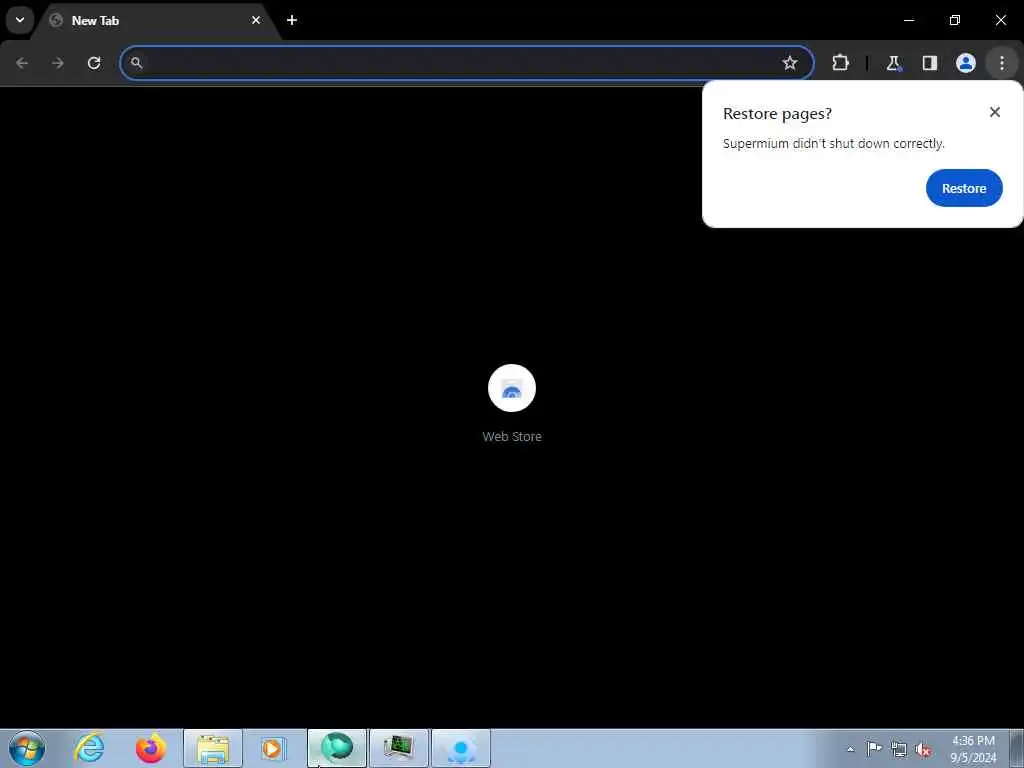
Task: Click the muted volume tray icon
Action: (923, 749)
